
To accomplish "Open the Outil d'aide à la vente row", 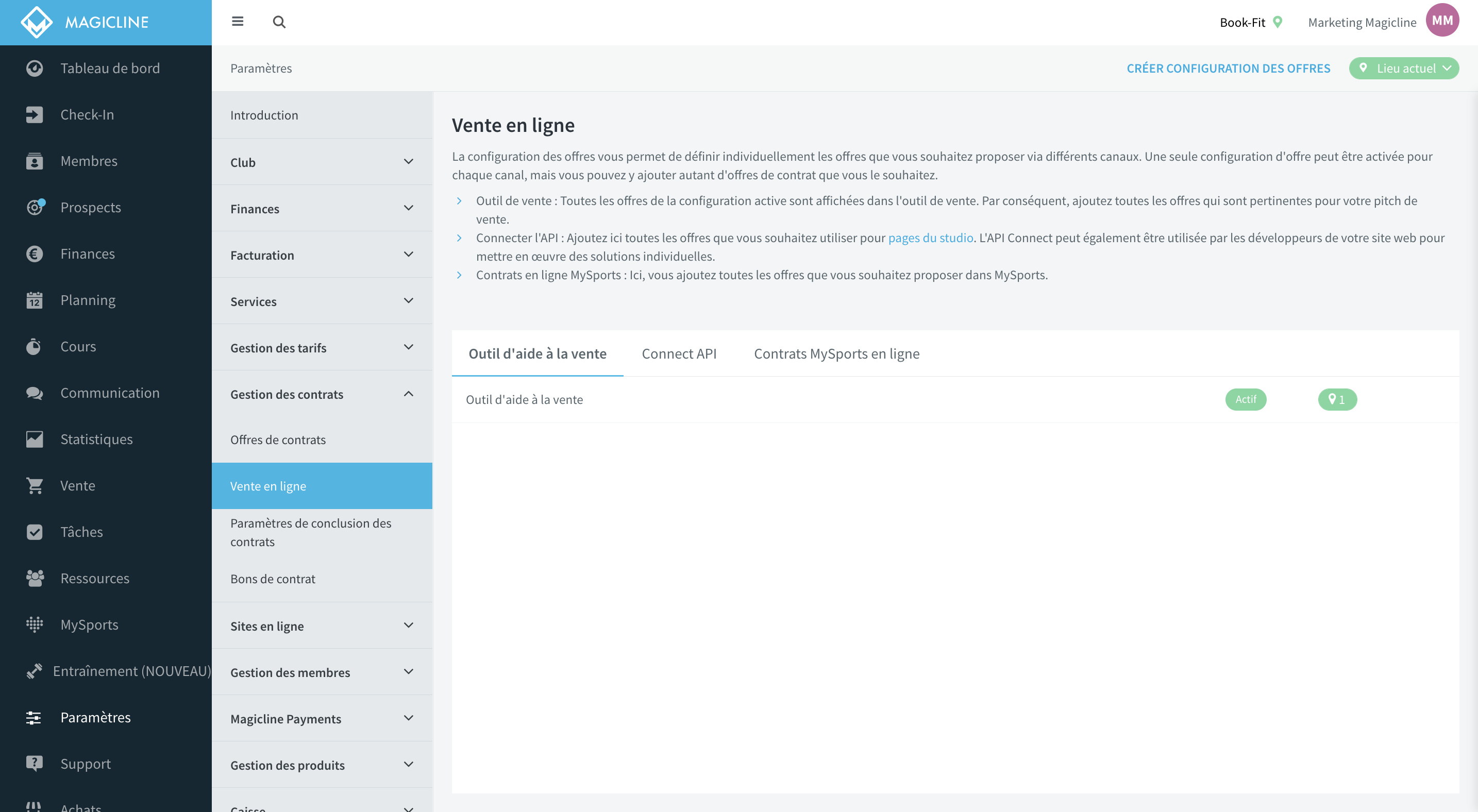I will [955, 400].
